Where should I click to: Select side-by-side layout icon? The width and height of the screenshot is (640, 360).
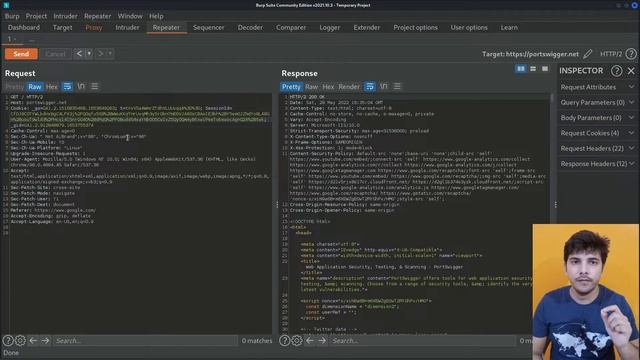click(x=521, y=69)
